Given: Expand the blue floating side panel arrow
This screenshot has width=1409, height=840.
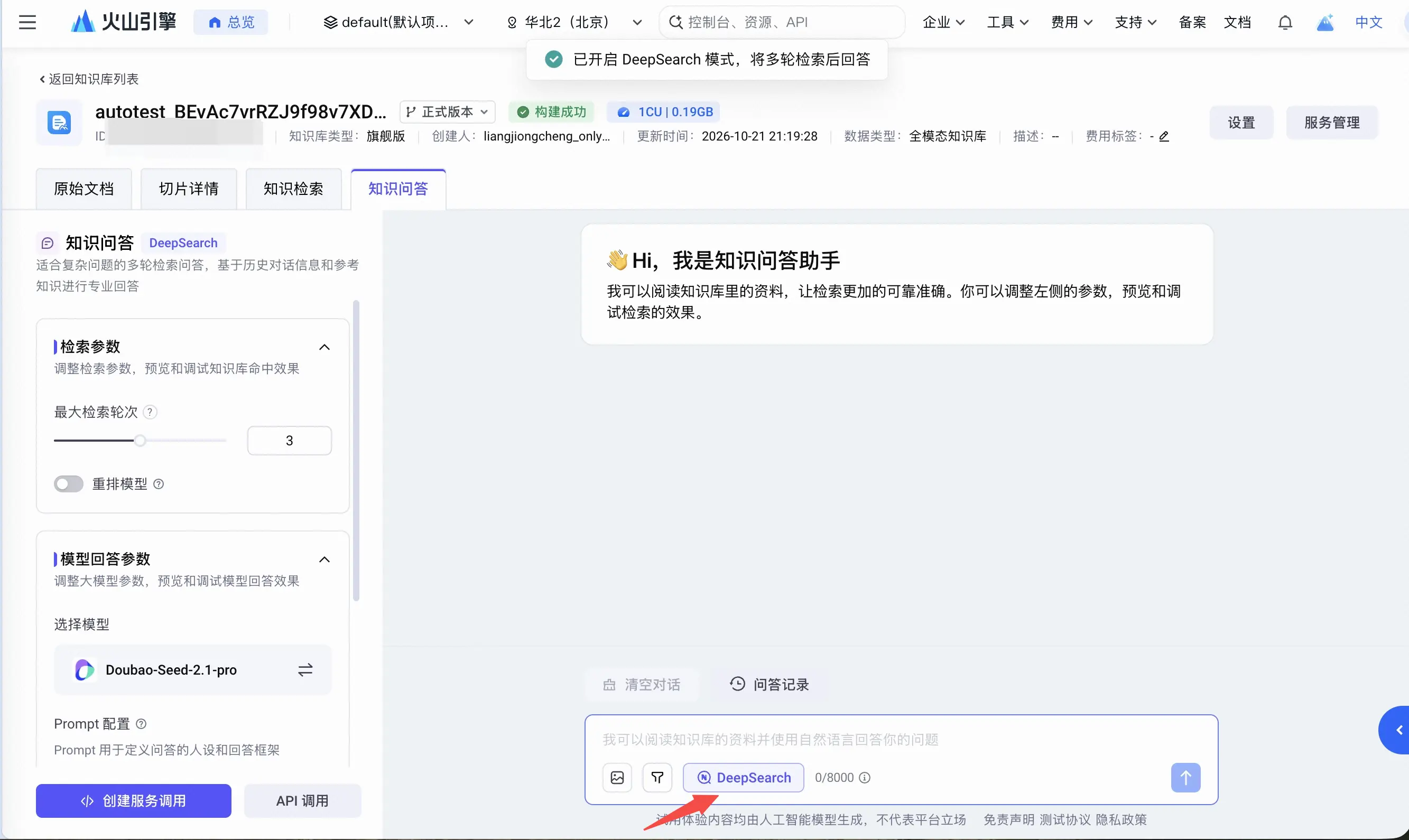Looking at the screenshot, I should pyautogui.click(x=1395, y=730).
